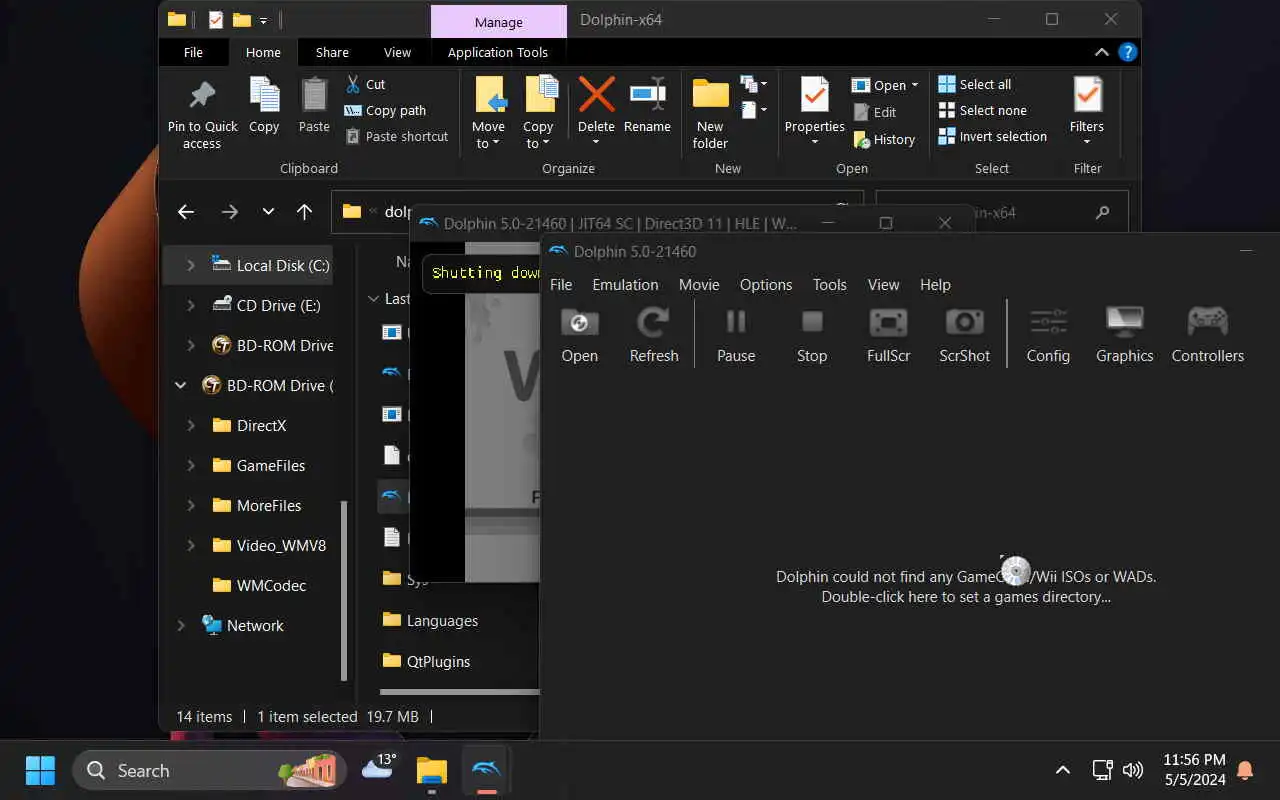The height and width of the screenshot is (800, 1280).
Task: Expand the GameFiles folder node
Action: click(191, 465)
